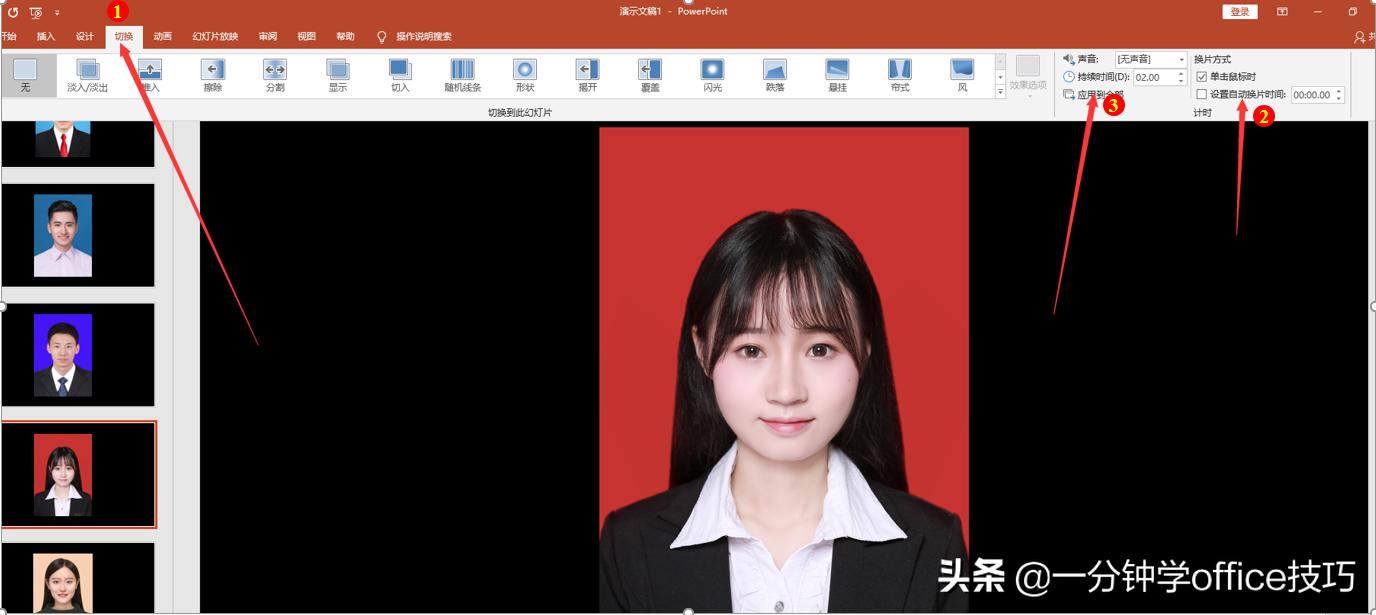Choose the 分割 (Split) transition

275,73
